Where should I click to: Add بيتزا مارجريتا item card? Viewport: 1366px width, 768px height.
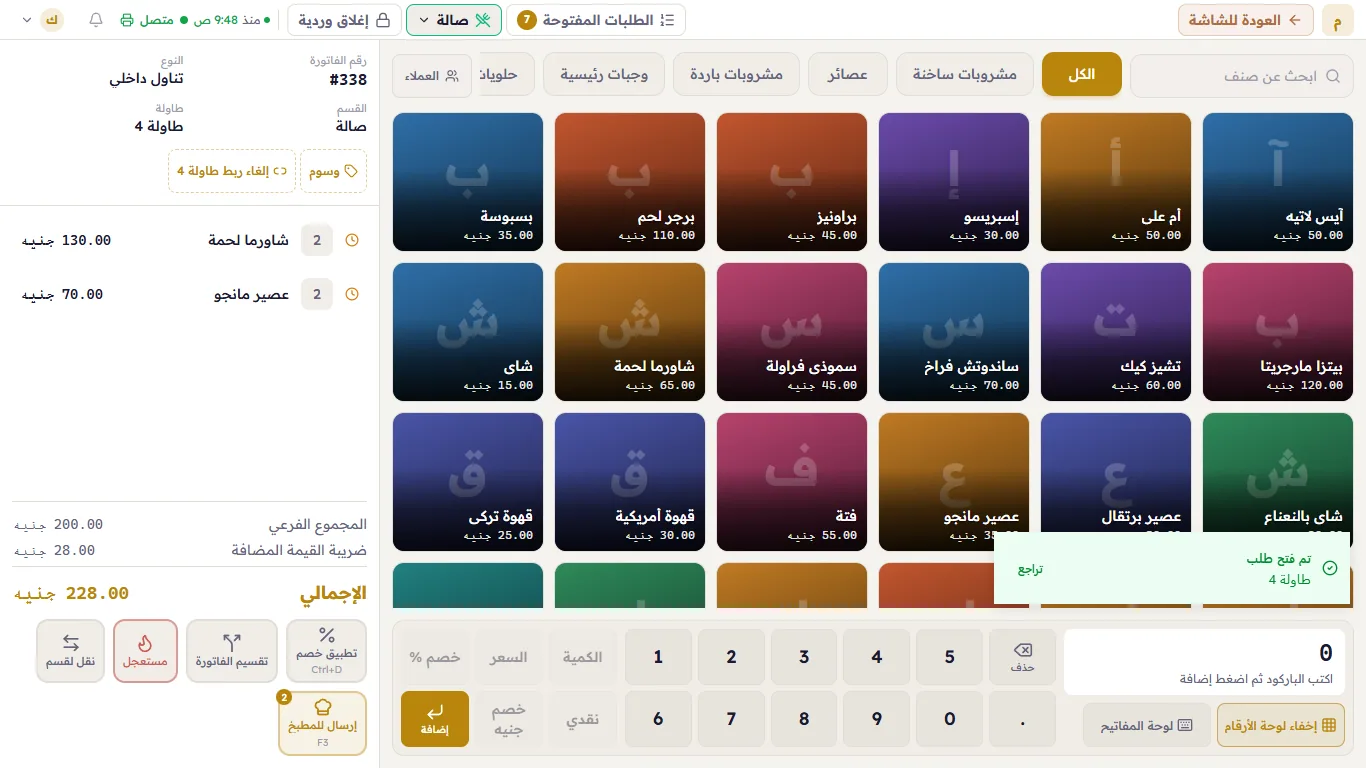pyautogui.click(x=1278, y=332)
